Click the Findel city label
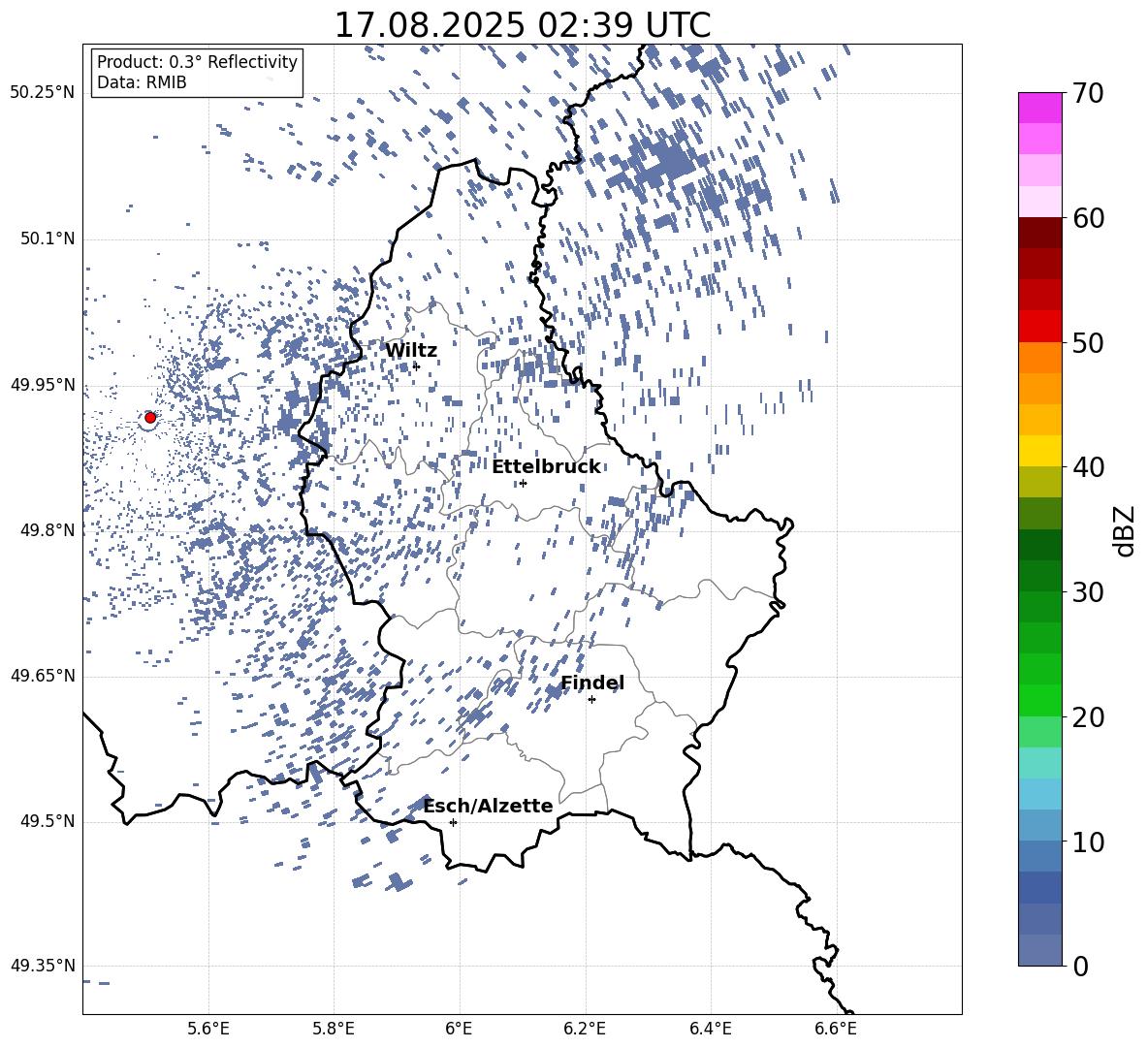Viewport: 1148px width, 1048px height. (592, 683)
